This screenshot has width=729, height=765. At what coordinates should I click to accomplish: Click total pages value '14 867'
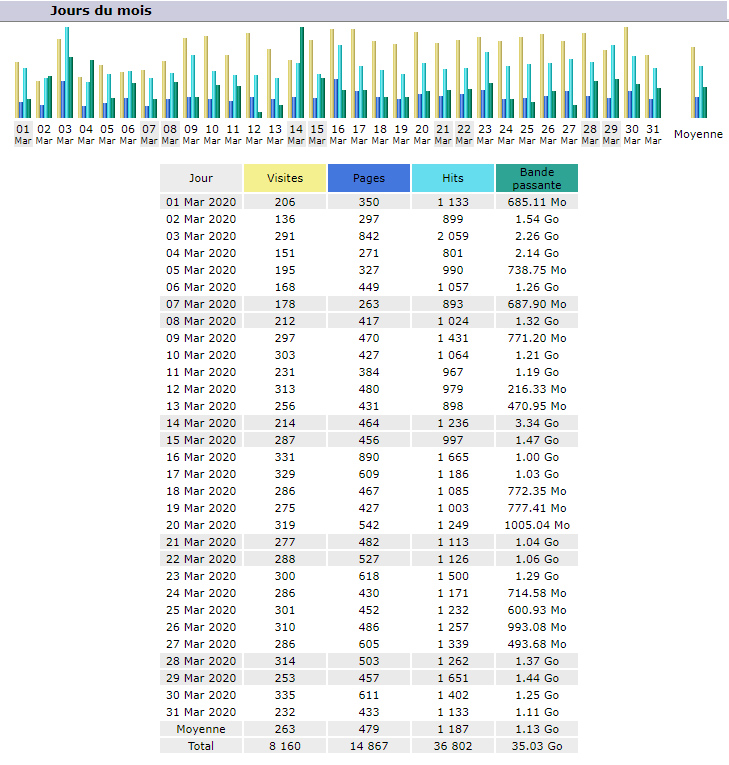tap(369, 746)
